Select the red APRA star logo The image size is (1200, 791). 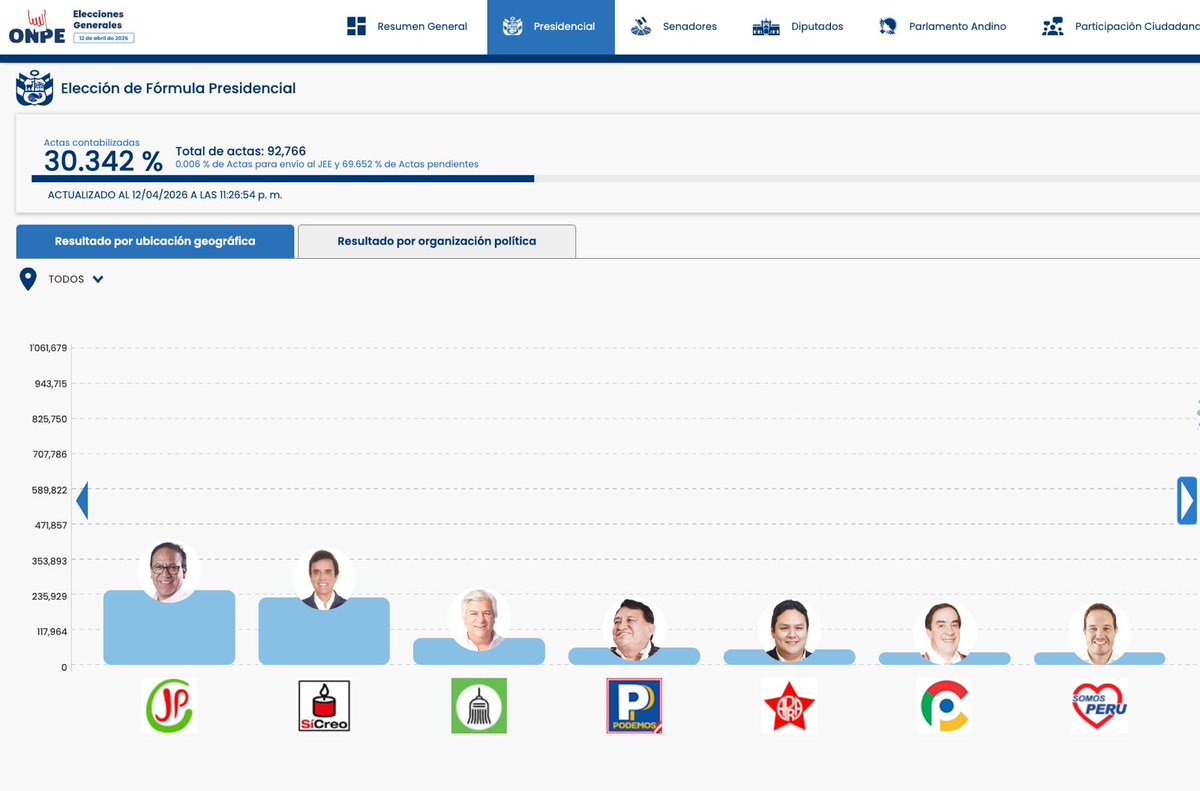click(789, 706)
